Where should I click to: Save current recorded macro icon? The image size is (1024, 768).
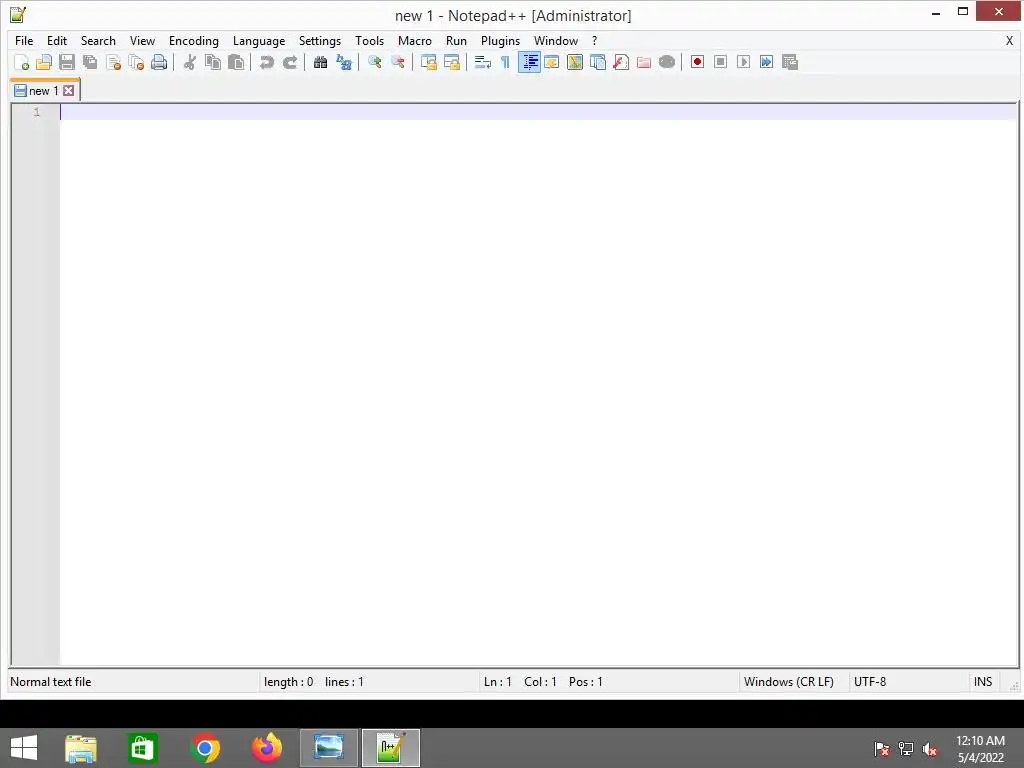pos(790,62)
